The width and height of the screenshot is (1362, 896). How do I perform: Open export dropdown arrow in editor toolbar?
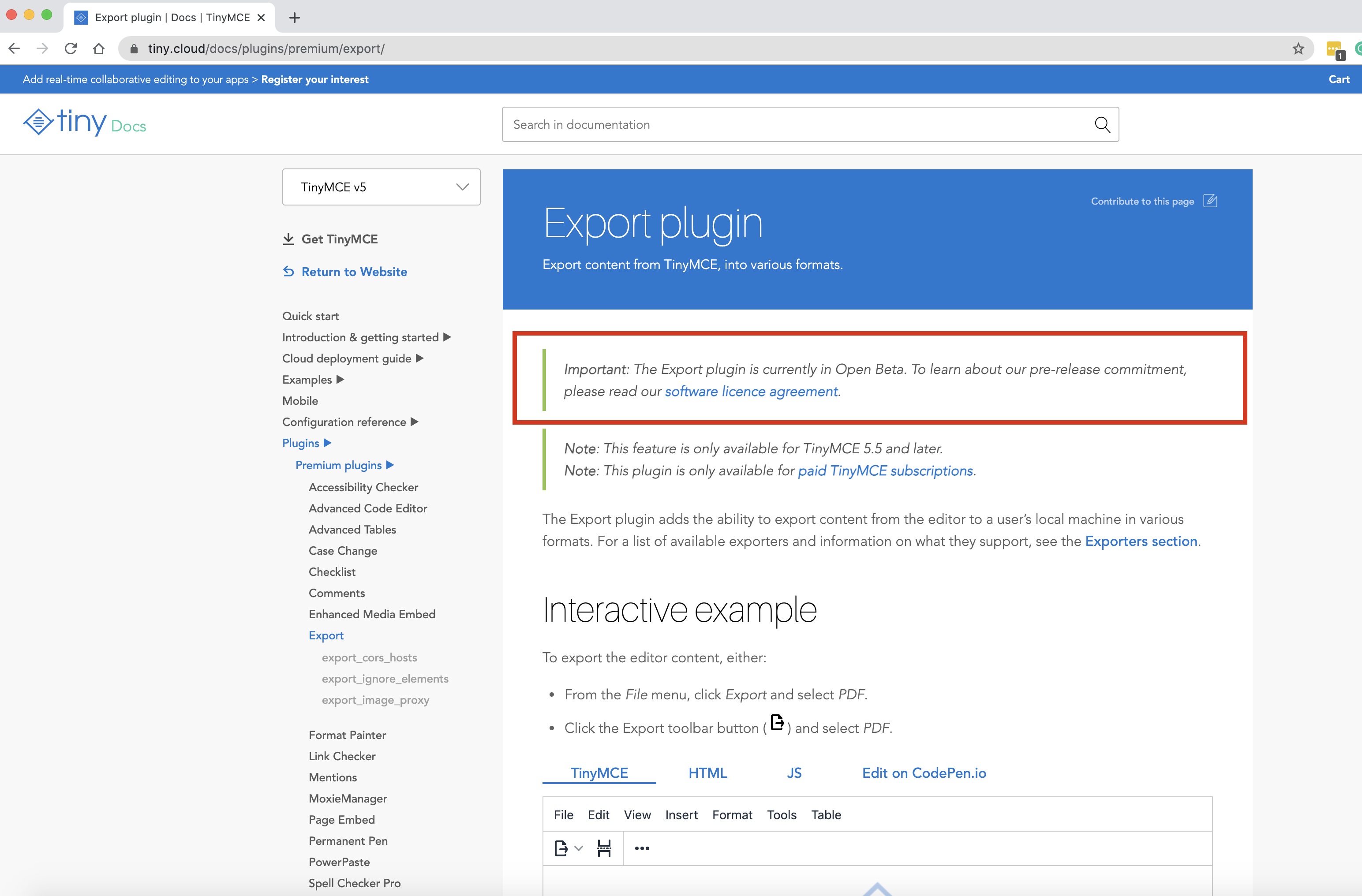(579, 848)
